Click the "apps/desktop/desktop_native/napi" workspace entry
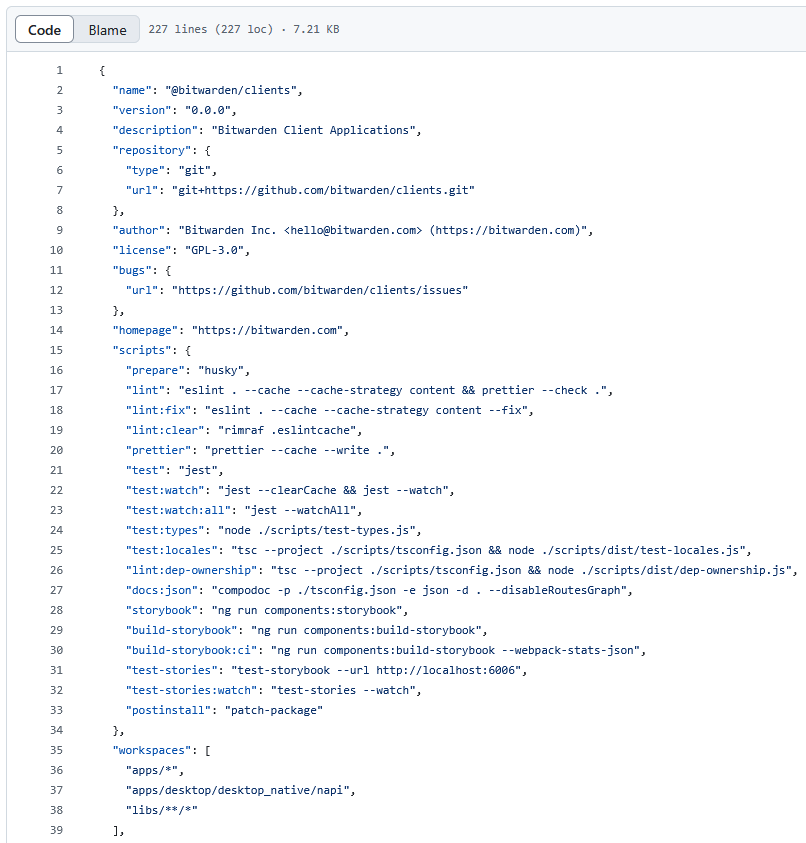The image size is (806, 843). point(238,790)
